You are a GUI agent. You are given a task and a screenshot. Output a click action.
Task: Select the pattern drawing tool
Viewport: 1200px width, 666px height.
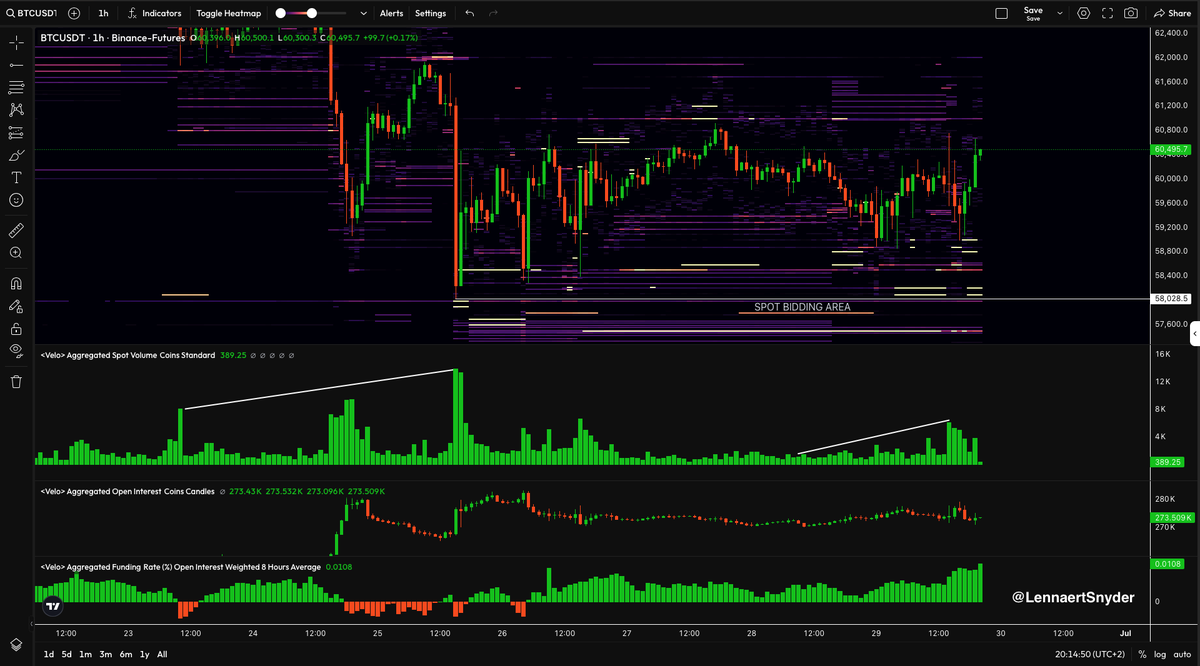pyautogui.click(x=16, y=109)
